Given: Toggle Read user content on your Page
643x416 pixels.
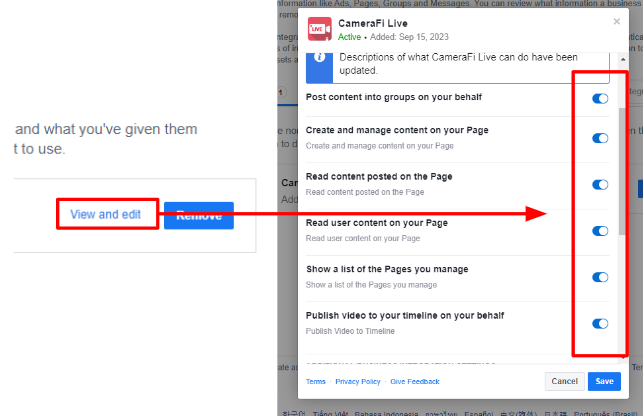Looking at the screenshot, I should click(x=600, y=231).
